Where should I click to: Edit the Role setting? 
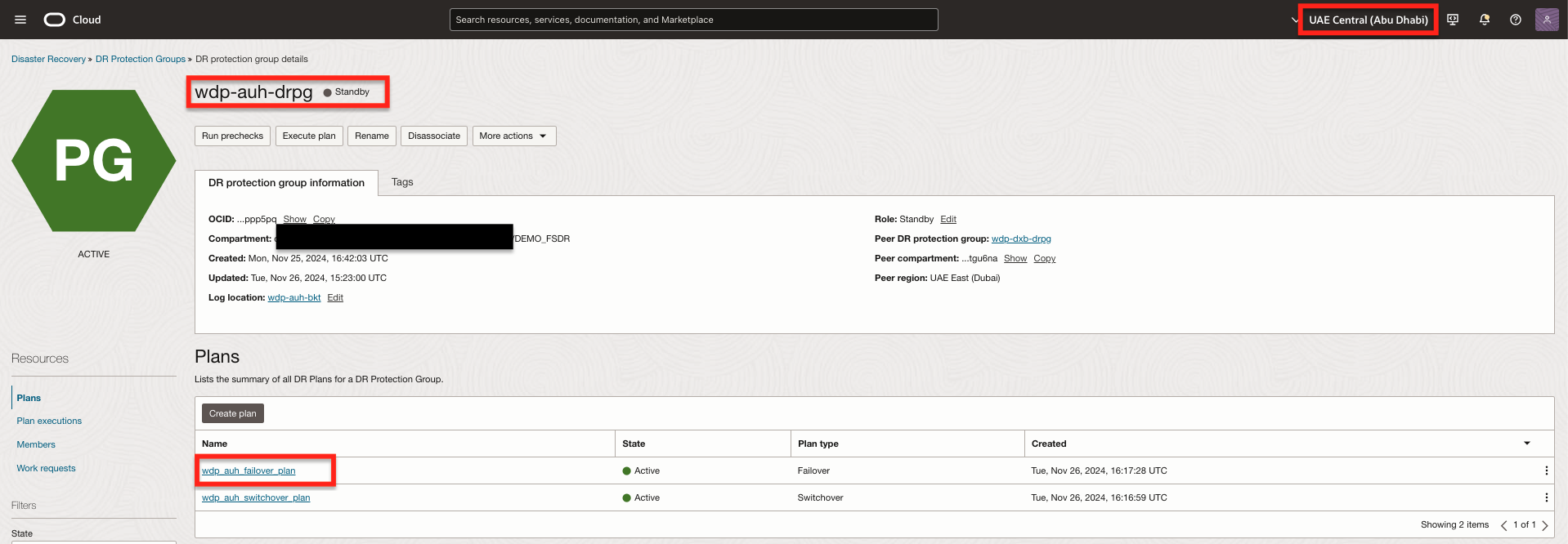(x=948, y=219)
